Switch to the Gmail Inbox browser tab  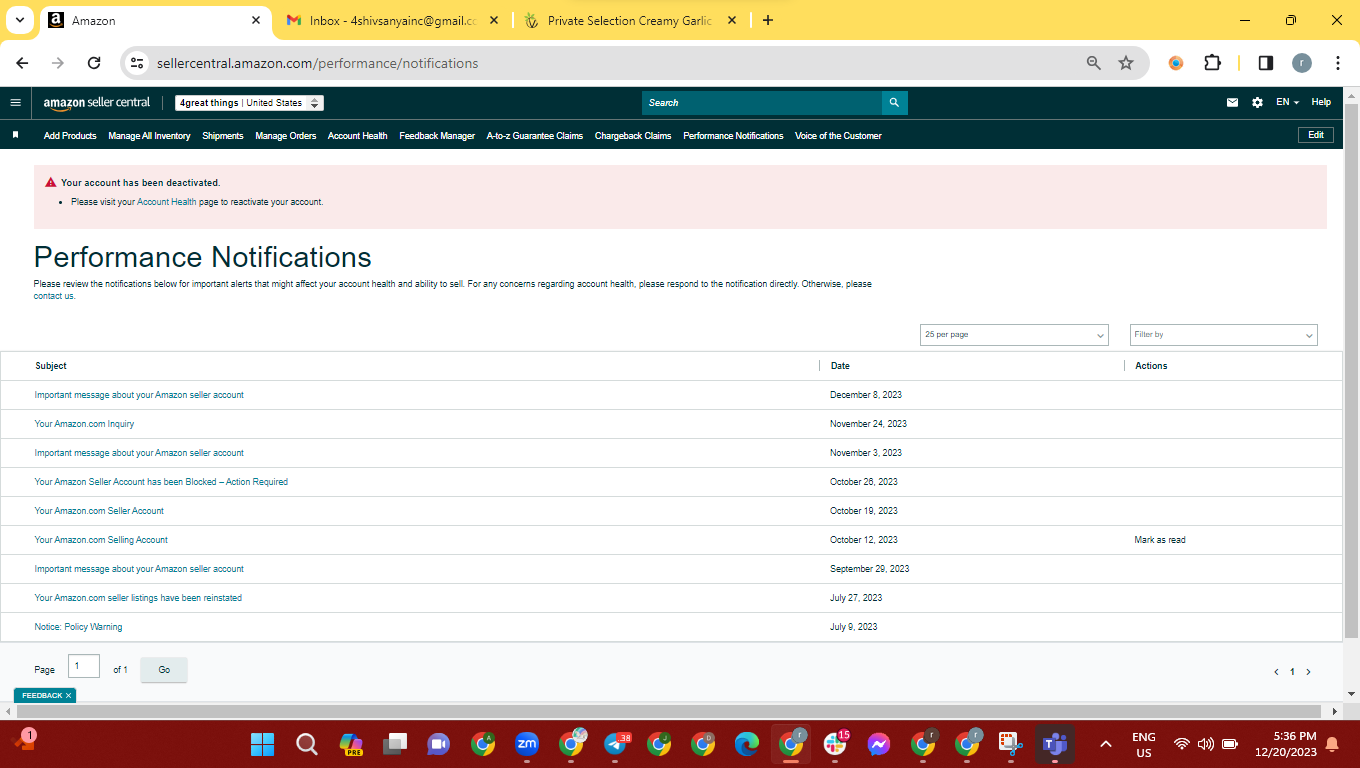tap(393, 20)
